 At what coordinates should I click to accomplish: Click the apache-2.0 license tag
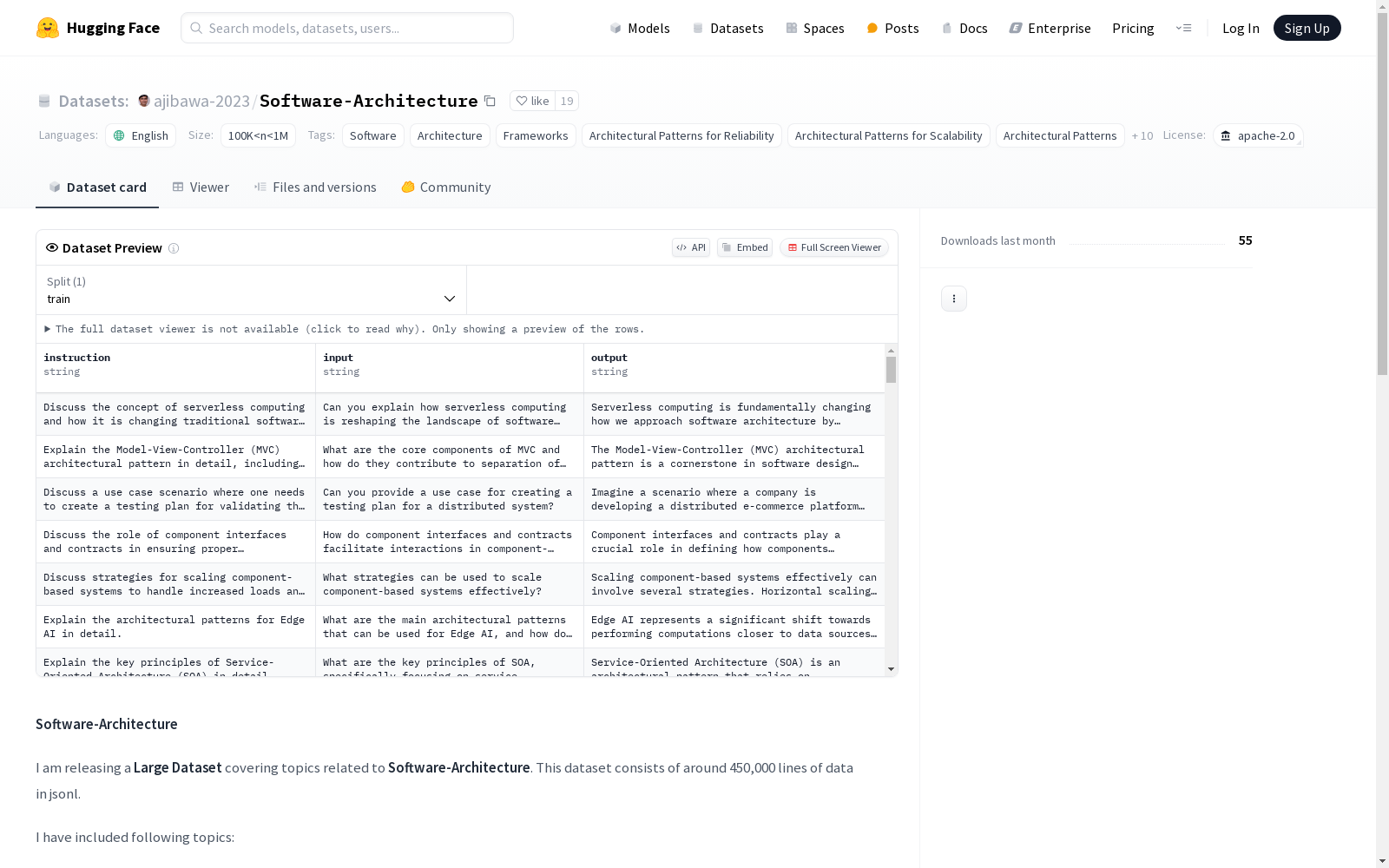[1258, 135]
